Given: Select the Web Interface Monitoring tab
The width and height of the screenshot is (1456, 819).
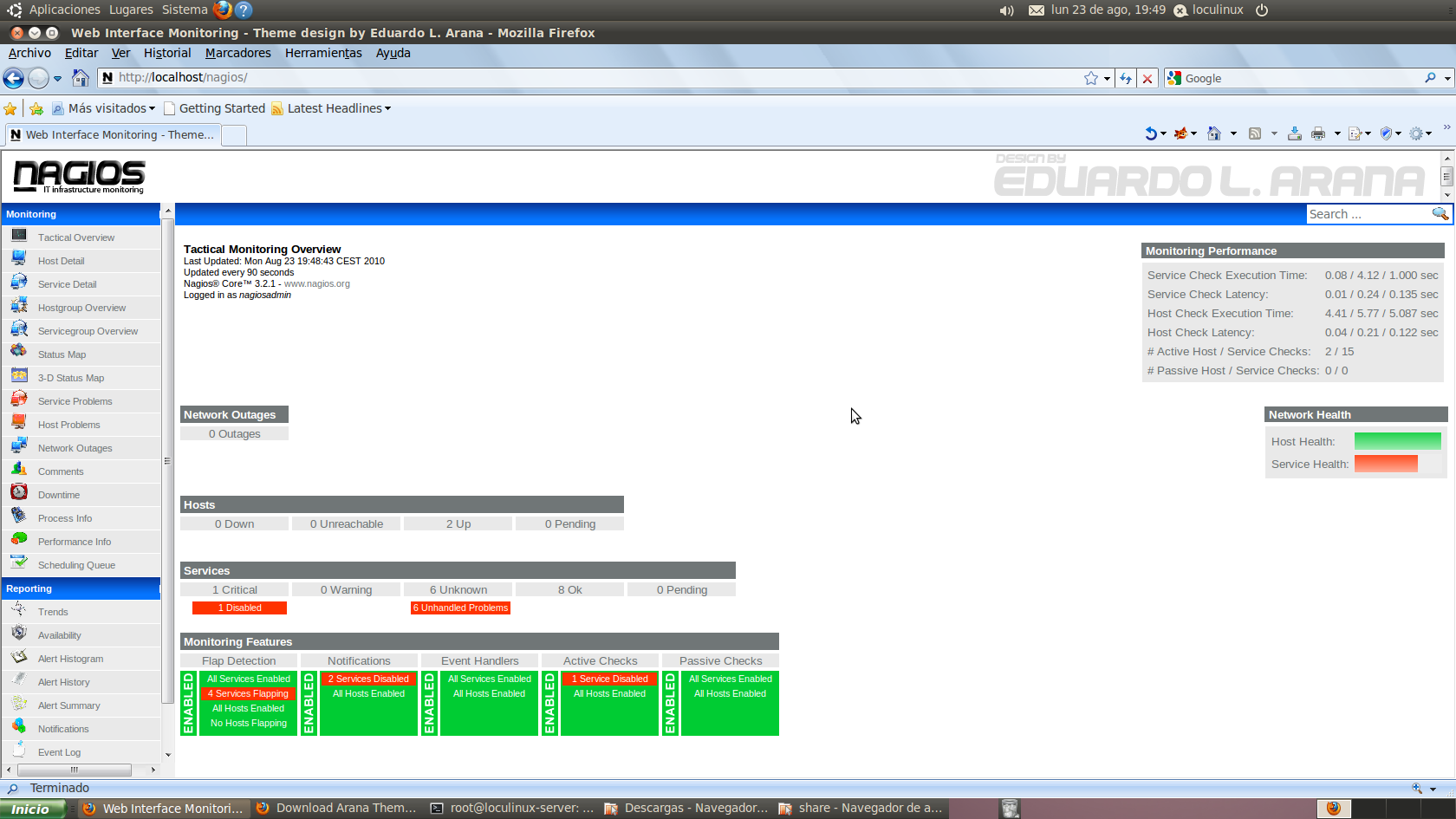Looking at the screenshot, I should 112,134.
